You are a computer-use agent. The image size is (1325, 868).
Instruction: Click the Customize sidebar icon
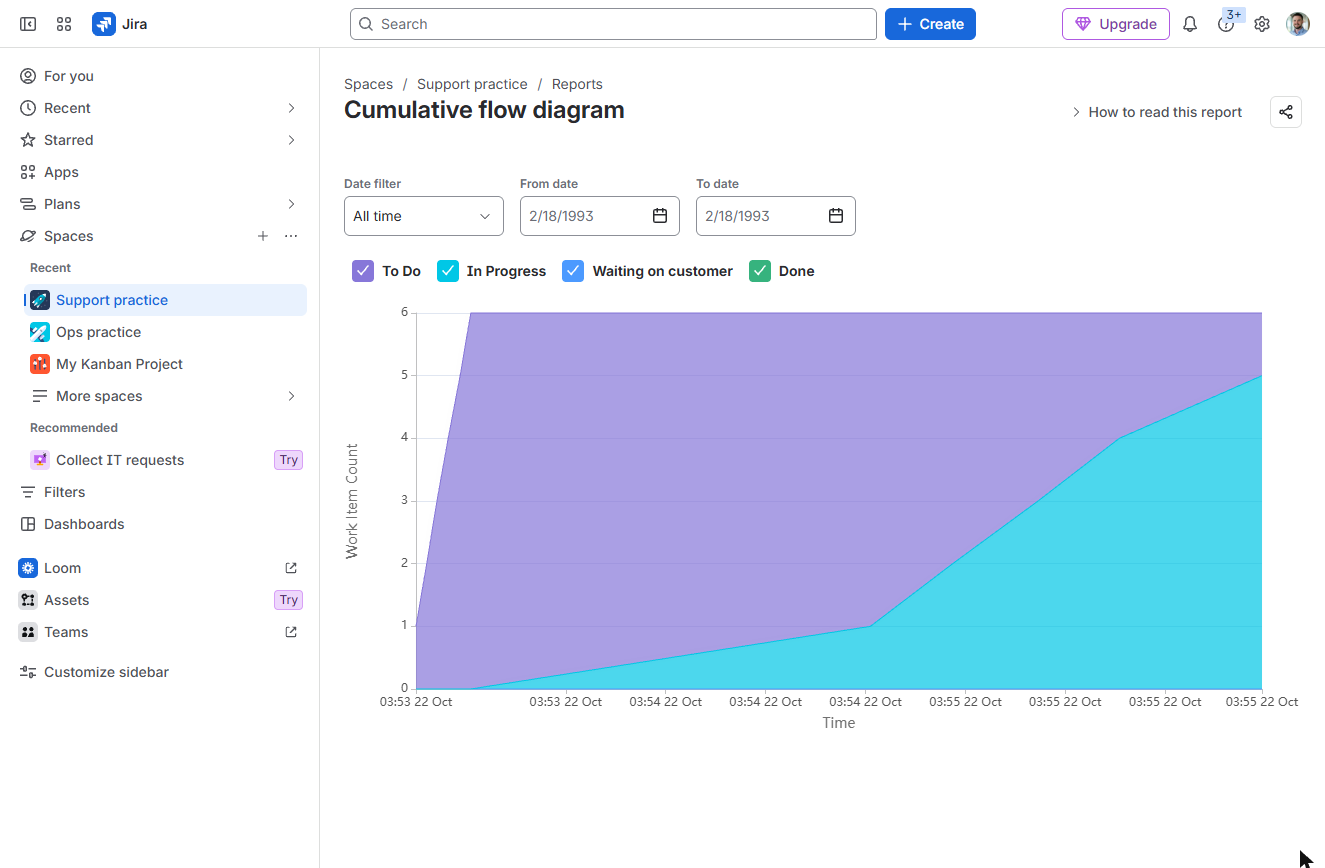[28, 672]
